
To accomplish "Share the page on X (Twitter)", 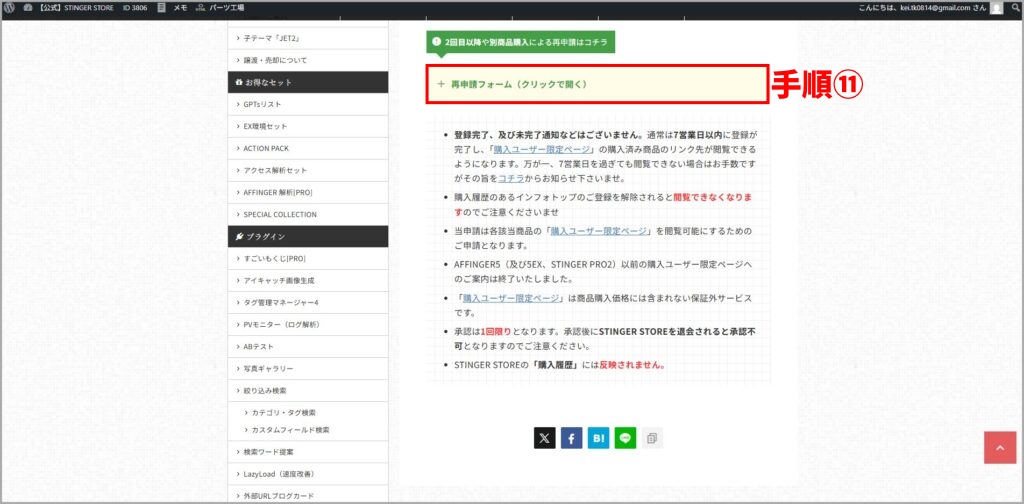I will click(x=544, y=438).
